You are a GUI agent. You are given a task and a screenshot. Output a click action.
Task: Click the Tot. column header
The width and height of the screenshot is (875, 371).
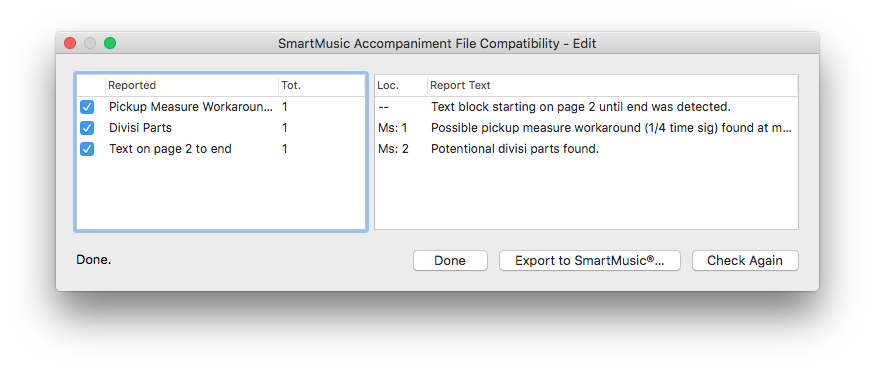click(321, 85)
